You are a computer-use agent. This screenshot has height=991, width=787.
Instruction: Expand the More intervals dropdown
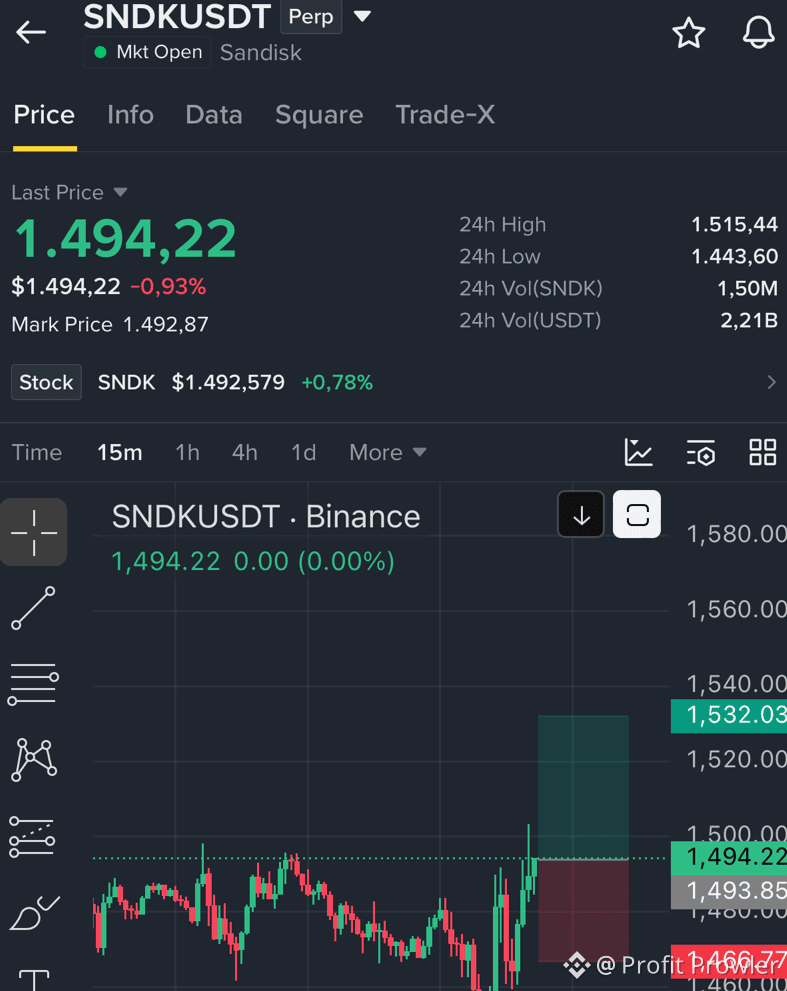click(387, 453)
